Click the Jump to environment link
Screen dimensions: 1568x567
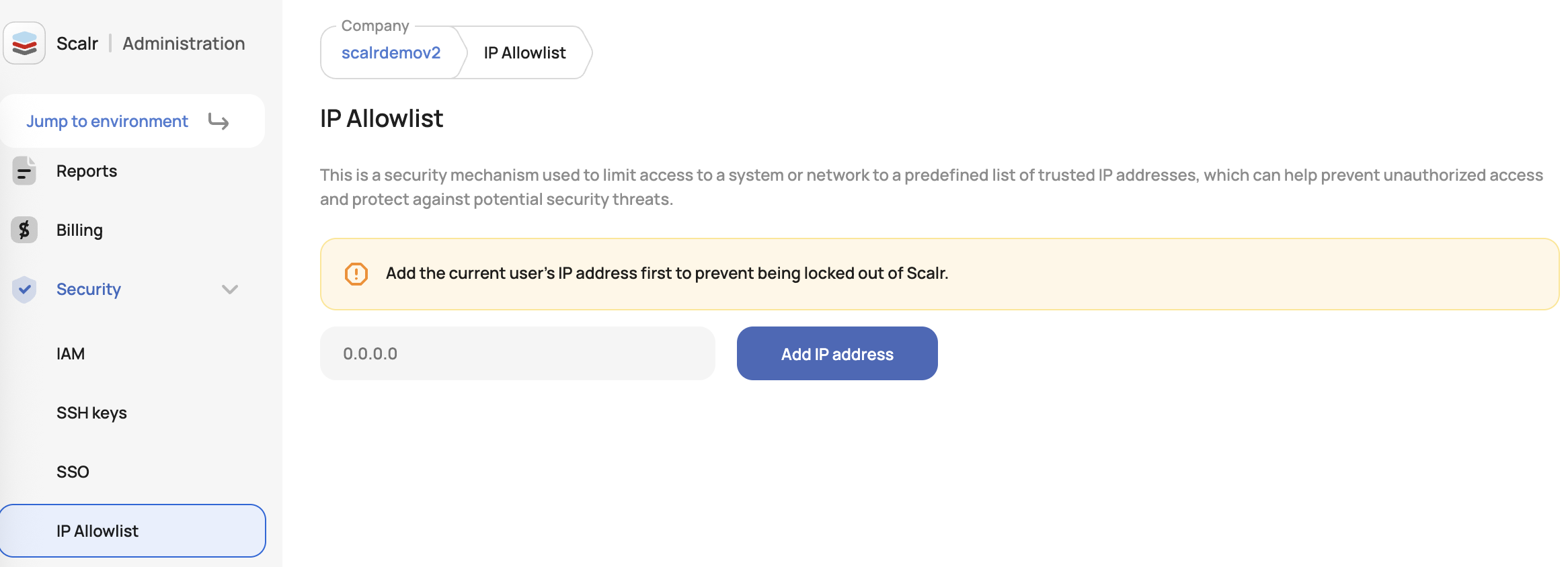coord(108,122)
